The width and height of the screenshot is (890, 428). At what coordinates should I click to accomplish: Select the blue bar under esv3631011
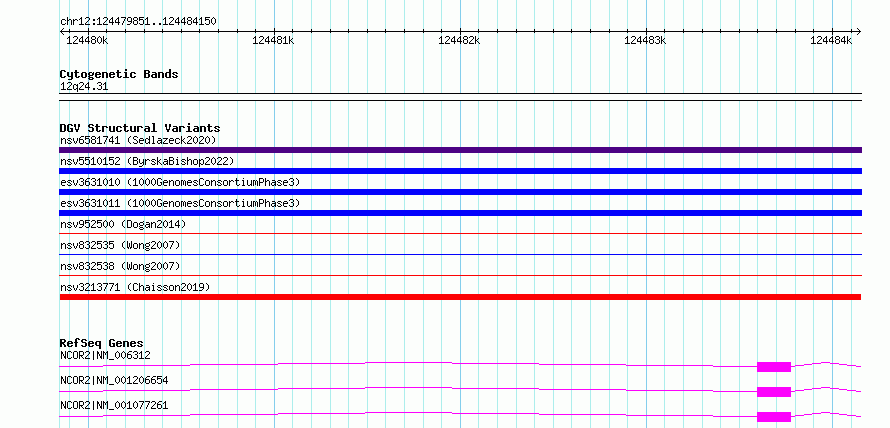pyautogui.click(x=460, y=213)
